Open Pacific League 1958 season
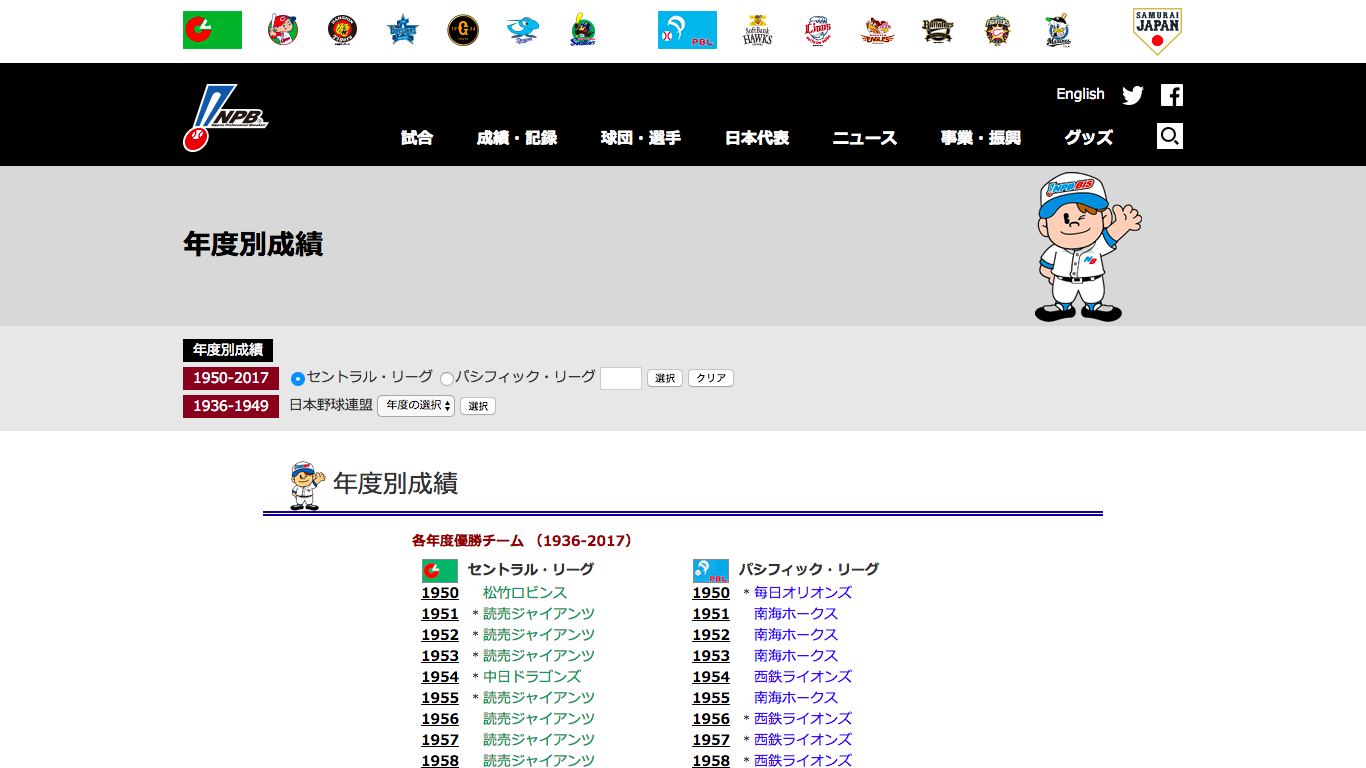This screenshot has height=768, width=1366. pos(711,761)
